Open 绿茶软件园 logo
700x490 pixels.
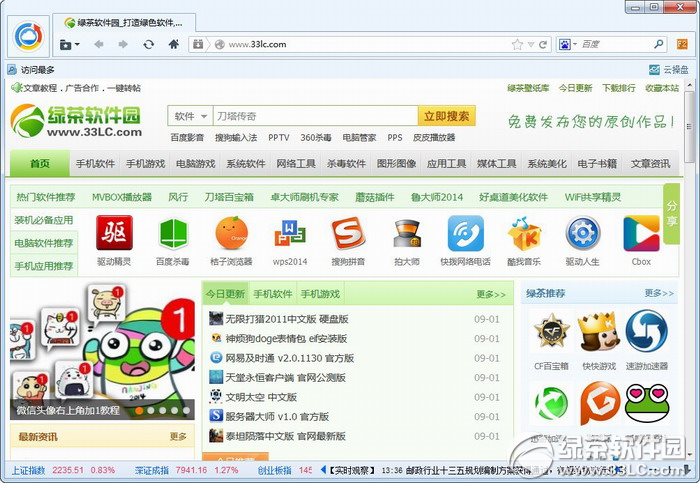(75, 120)
